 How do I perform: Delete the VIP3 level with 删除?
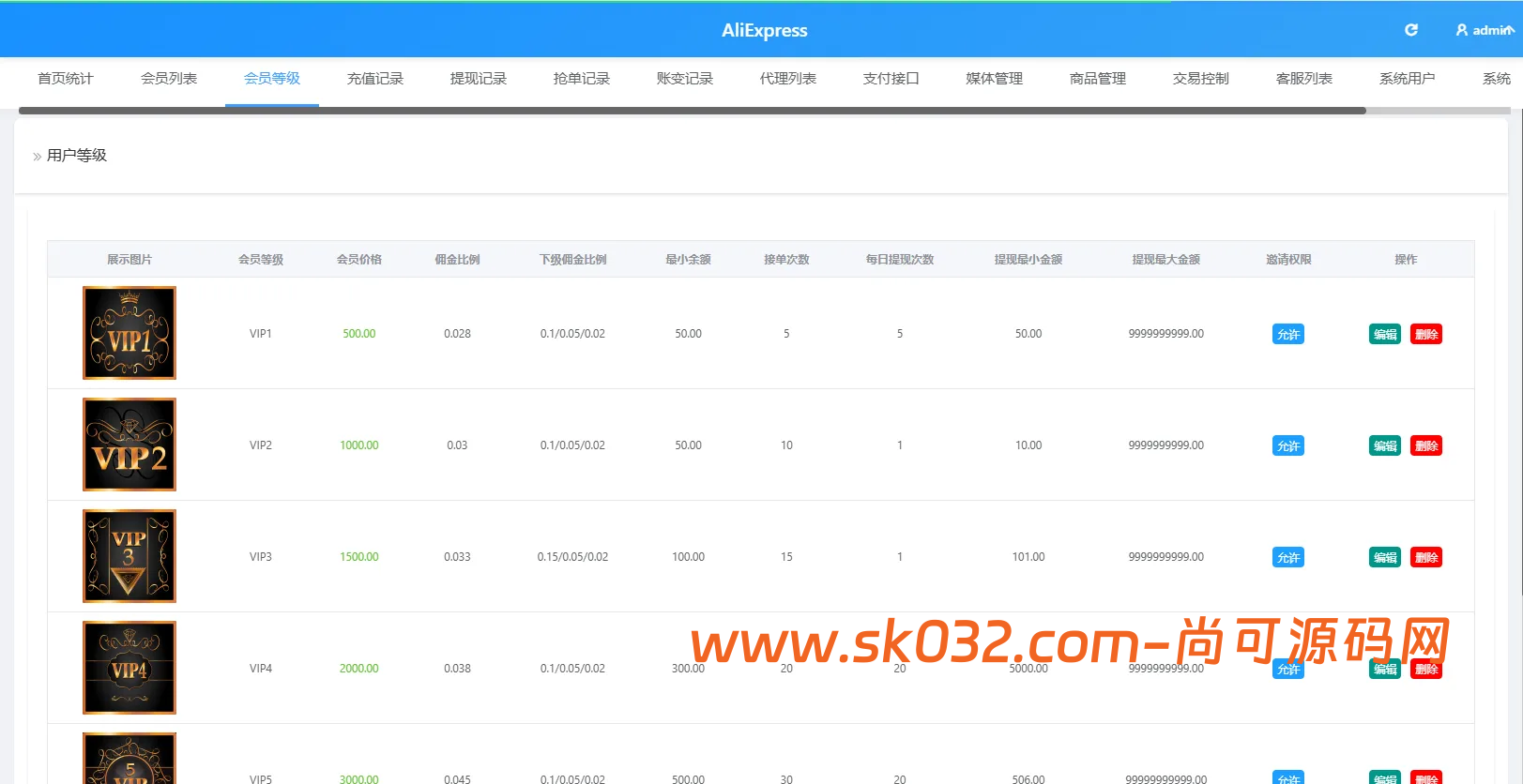click(1426, 557)
